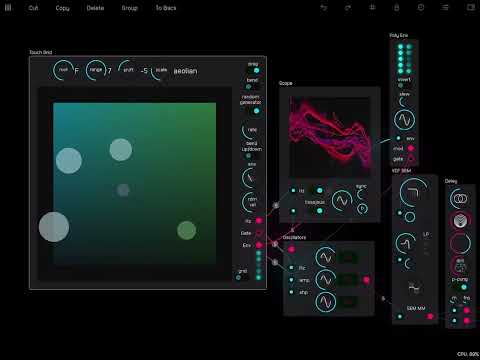Open the aeolian scale selector

point(185,71)
